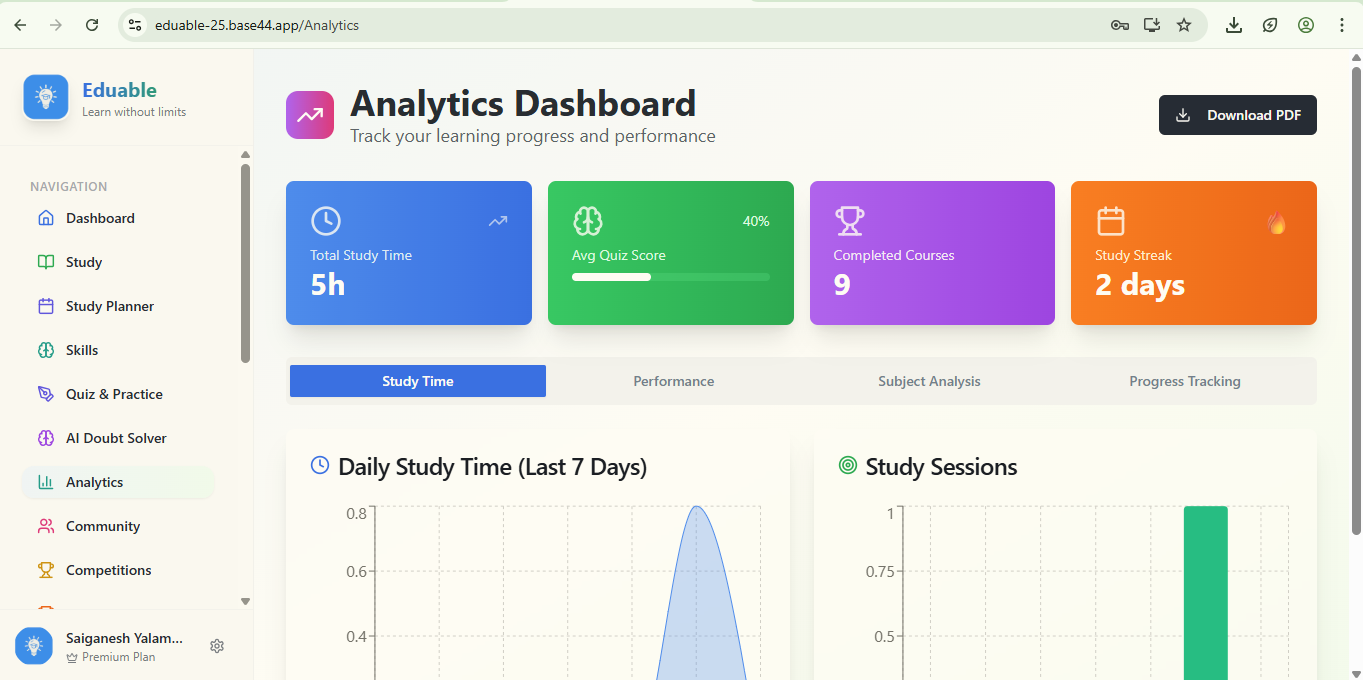Viewport: 1363px width, 680px height.
Task: Open the Progress Tracking tab
Action: tap(1184, 381)
